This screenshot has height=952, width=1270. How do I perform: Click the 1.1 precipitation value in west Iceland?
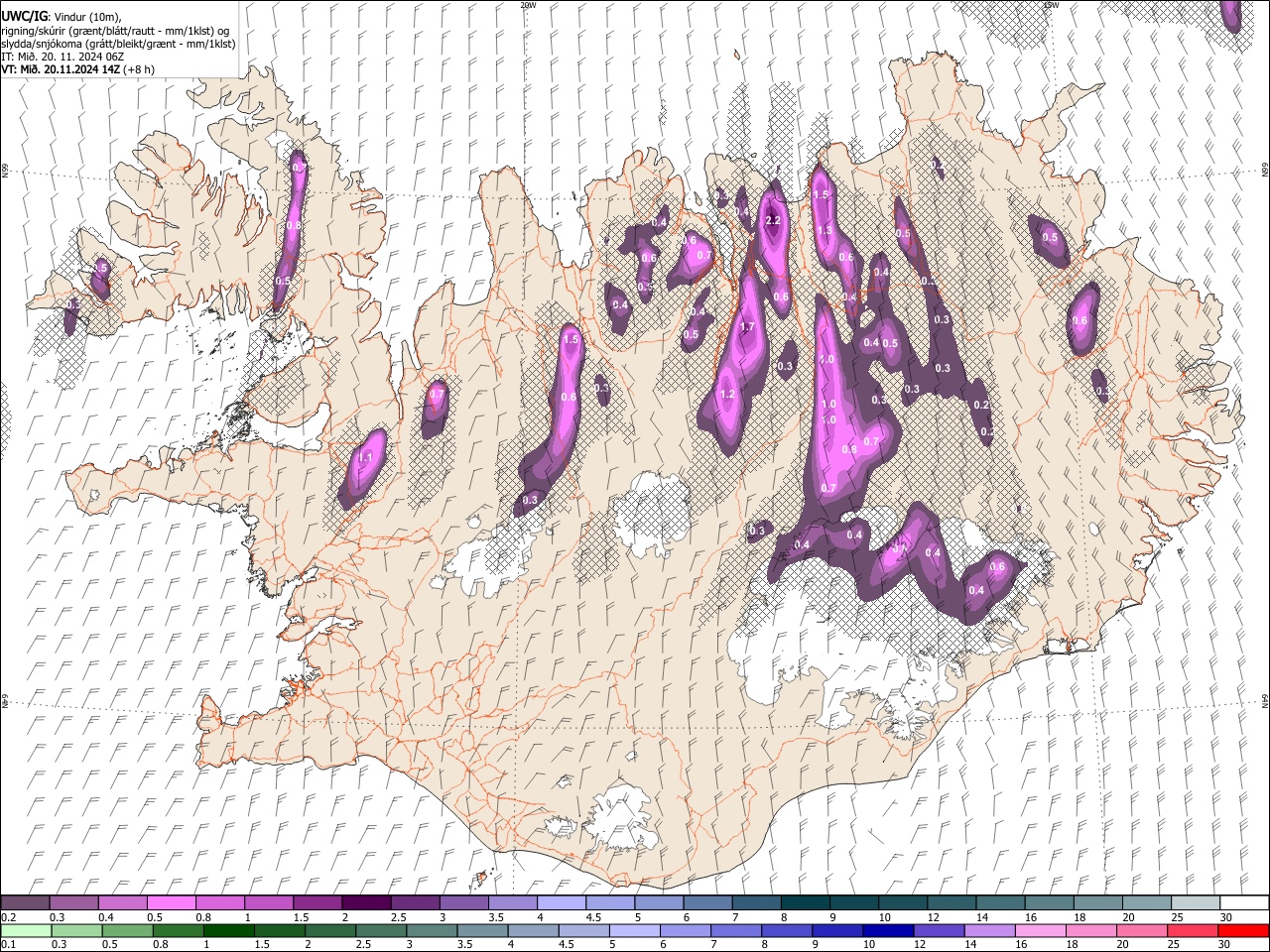pos(364,457)
